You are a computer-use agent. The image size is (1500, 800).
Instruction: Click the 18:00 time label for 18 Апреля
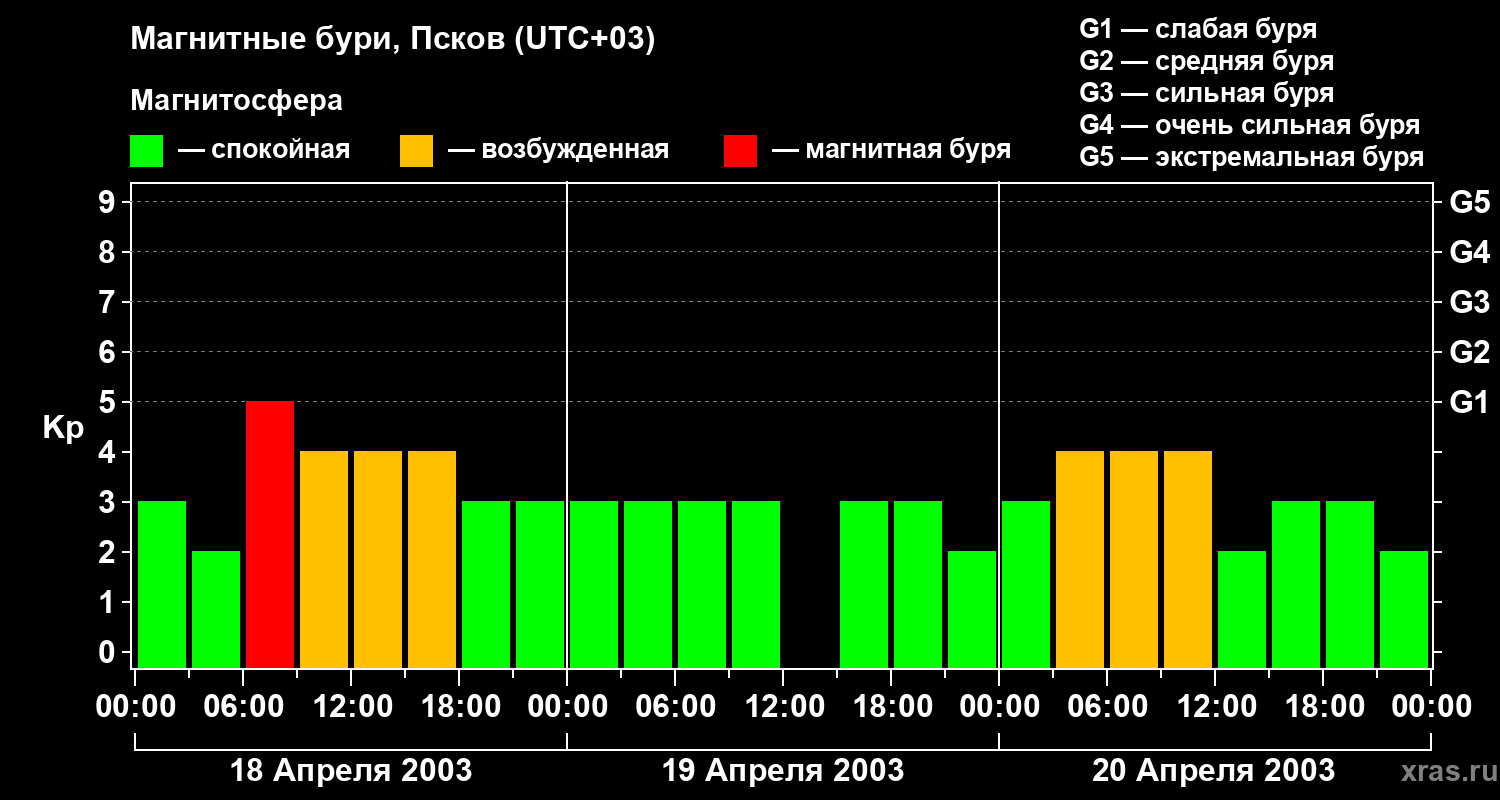459,707
